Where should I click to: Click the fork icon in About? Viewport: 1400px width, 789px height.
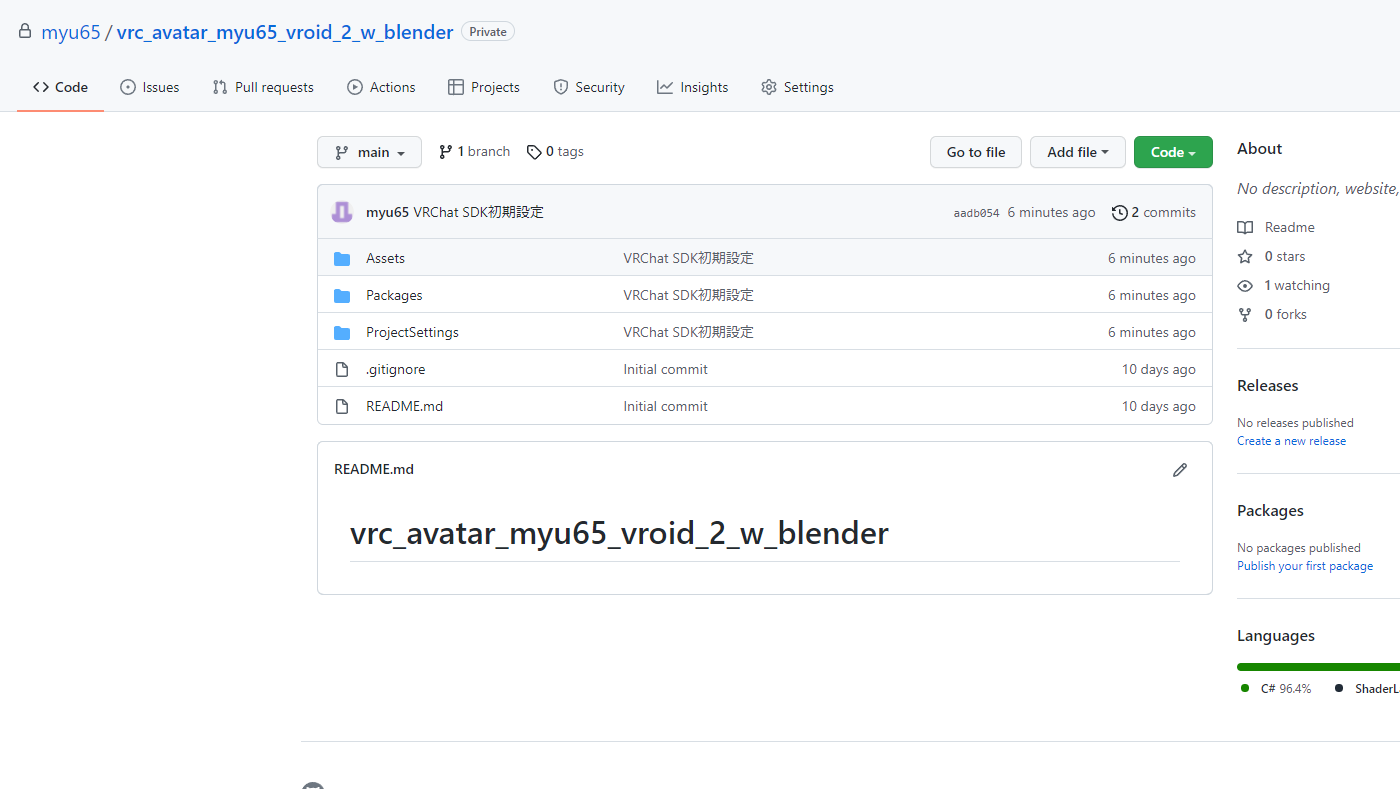[x=1245, y=314]
